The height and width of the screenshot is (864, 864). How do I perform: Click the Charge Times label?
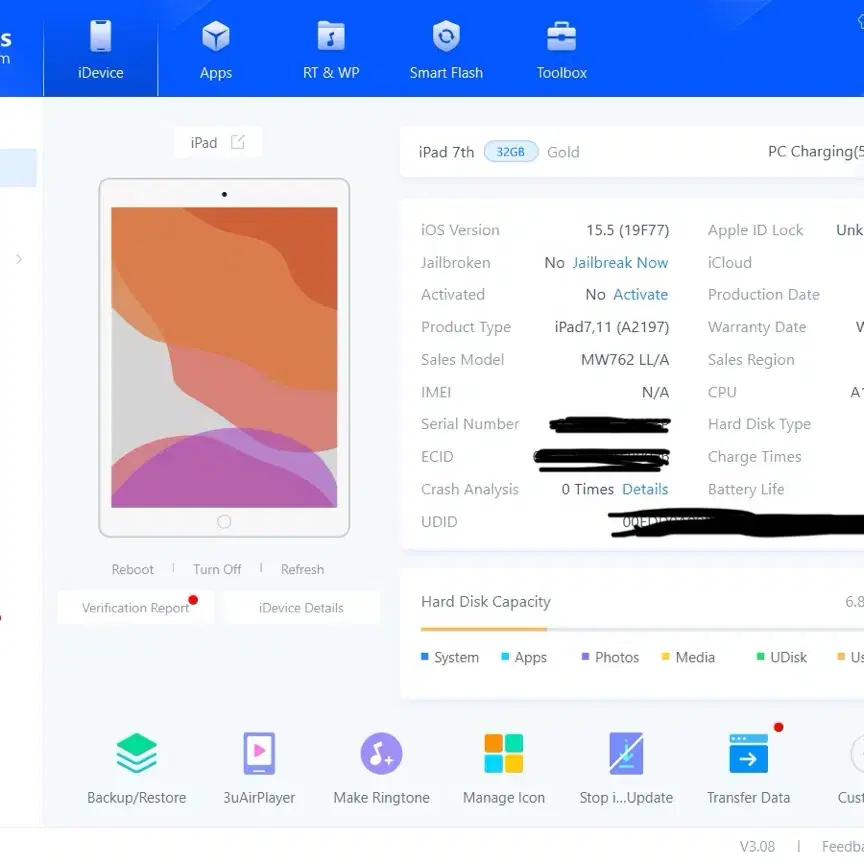[754, 457]
